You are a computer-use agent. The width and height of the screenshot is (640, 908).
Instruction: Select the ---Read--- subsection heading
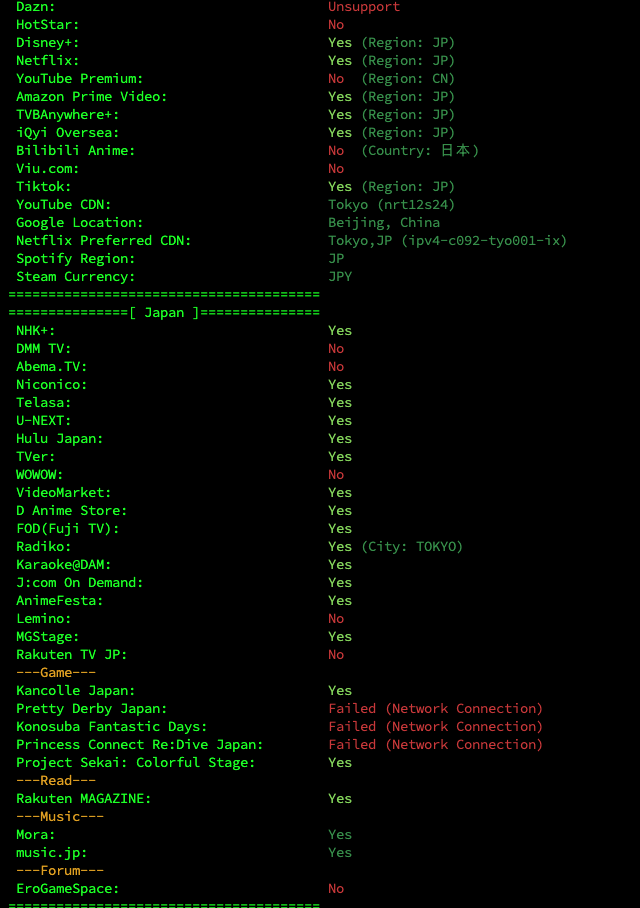point(56,781)
